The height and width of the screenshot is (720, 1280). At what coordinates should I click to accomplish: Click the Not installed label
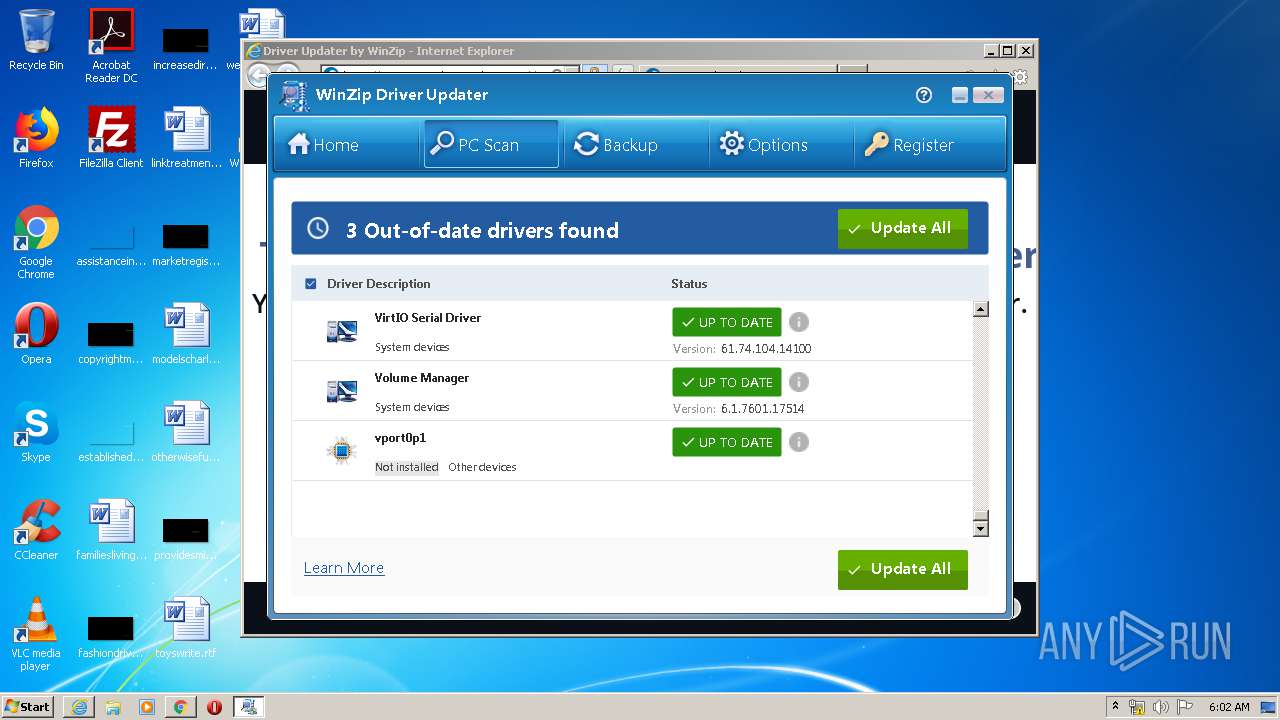(x=407, y=467)
